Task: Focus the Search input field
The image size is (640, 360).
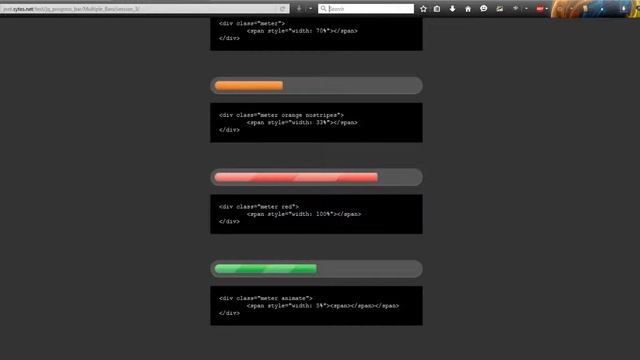Action: click(x=366, y=9)
